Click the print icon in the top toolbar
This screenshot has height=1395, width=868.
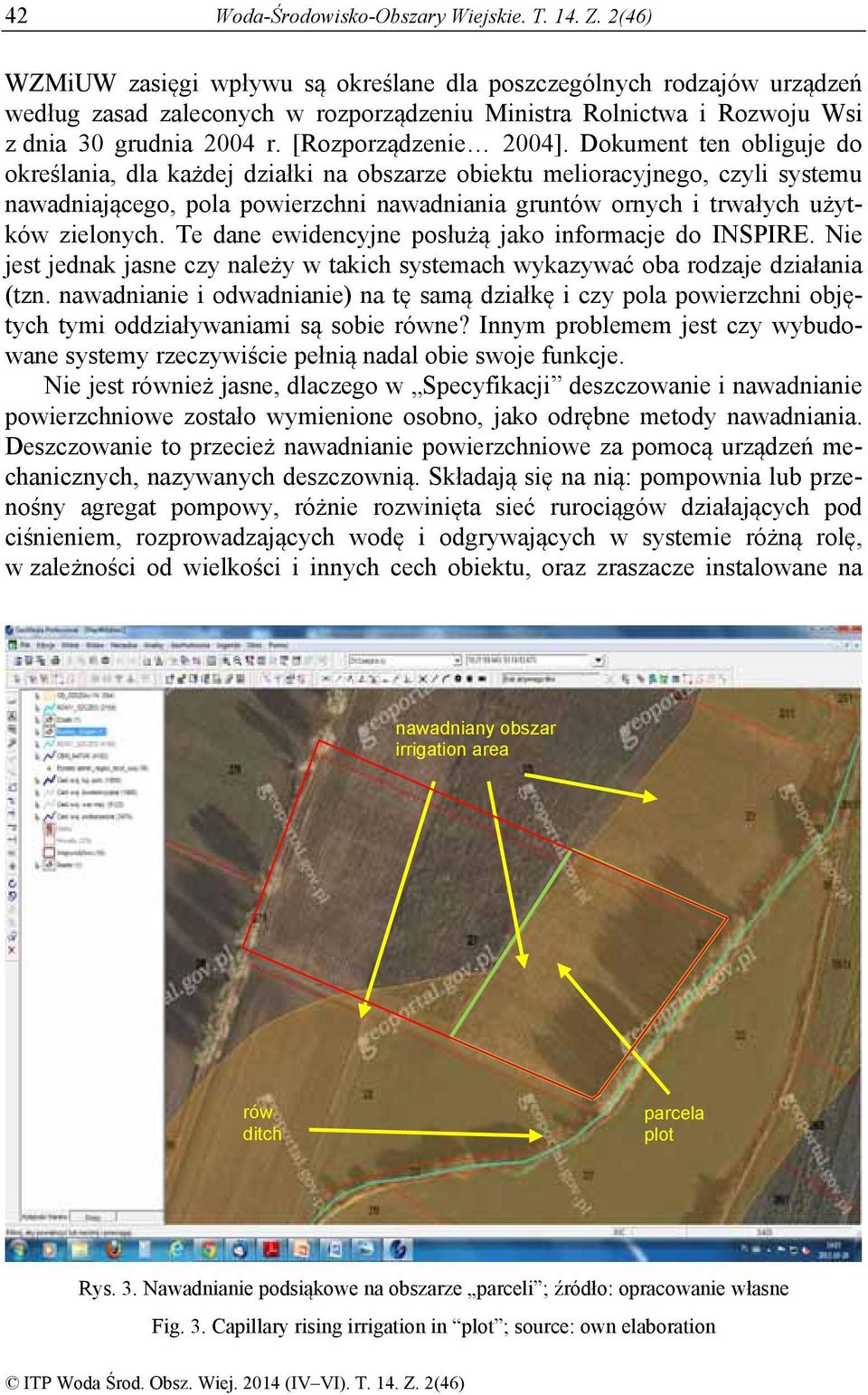click(x=55, y=660)
